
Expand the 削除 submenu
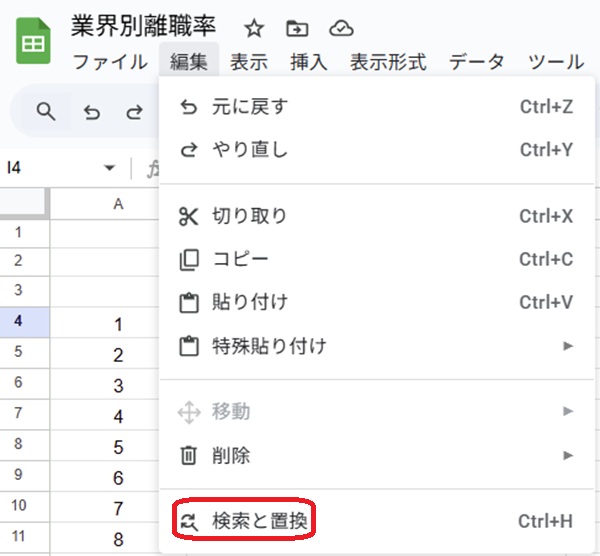[377, 455]
